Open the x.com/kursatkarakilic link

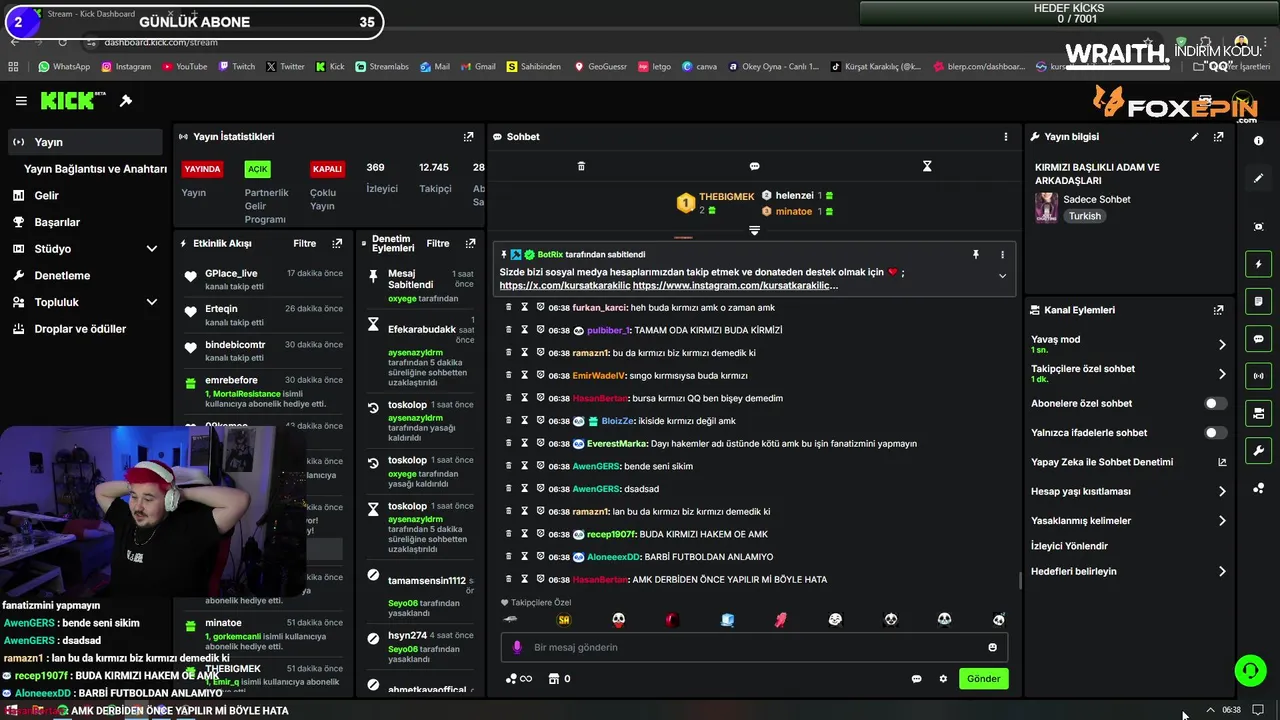pyautogui.click(x=565, y=286)
